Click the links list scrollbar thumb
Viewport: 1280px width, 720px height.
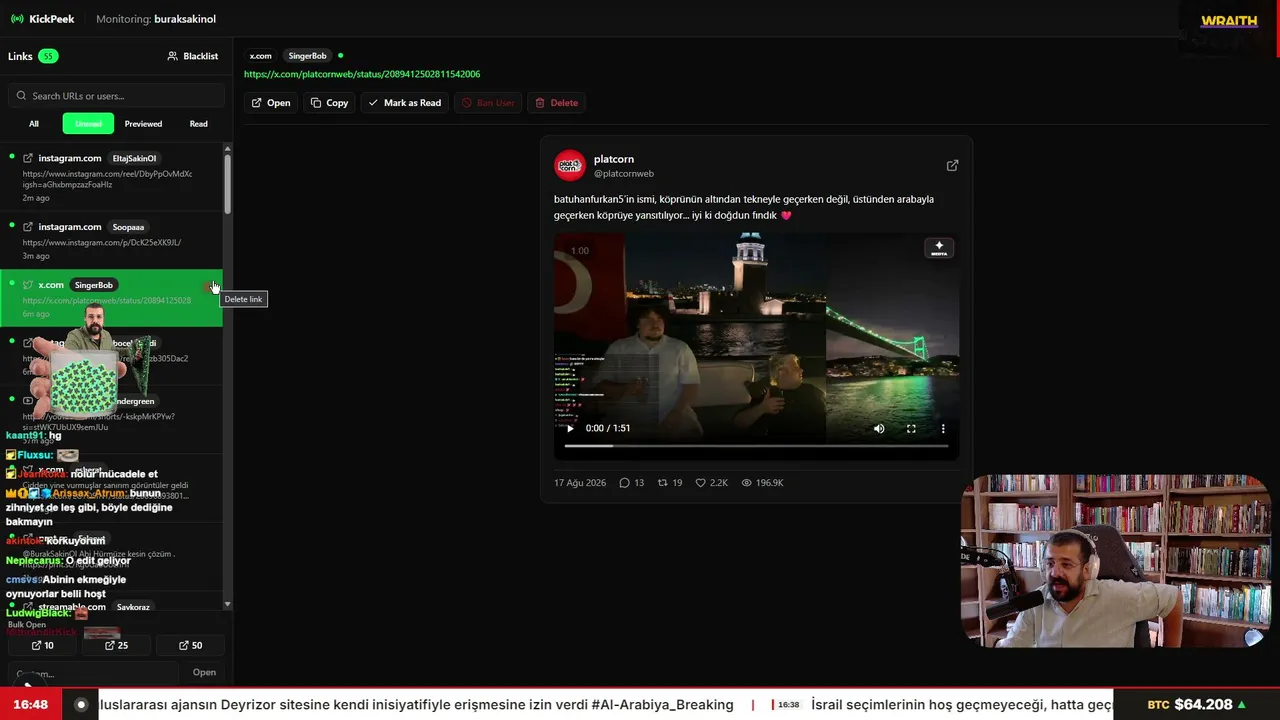click(227, 182)
